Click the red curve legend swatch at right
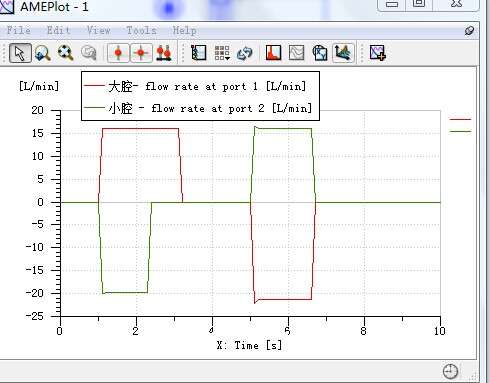This screenshot has height=383, width=490. [460, 119]
